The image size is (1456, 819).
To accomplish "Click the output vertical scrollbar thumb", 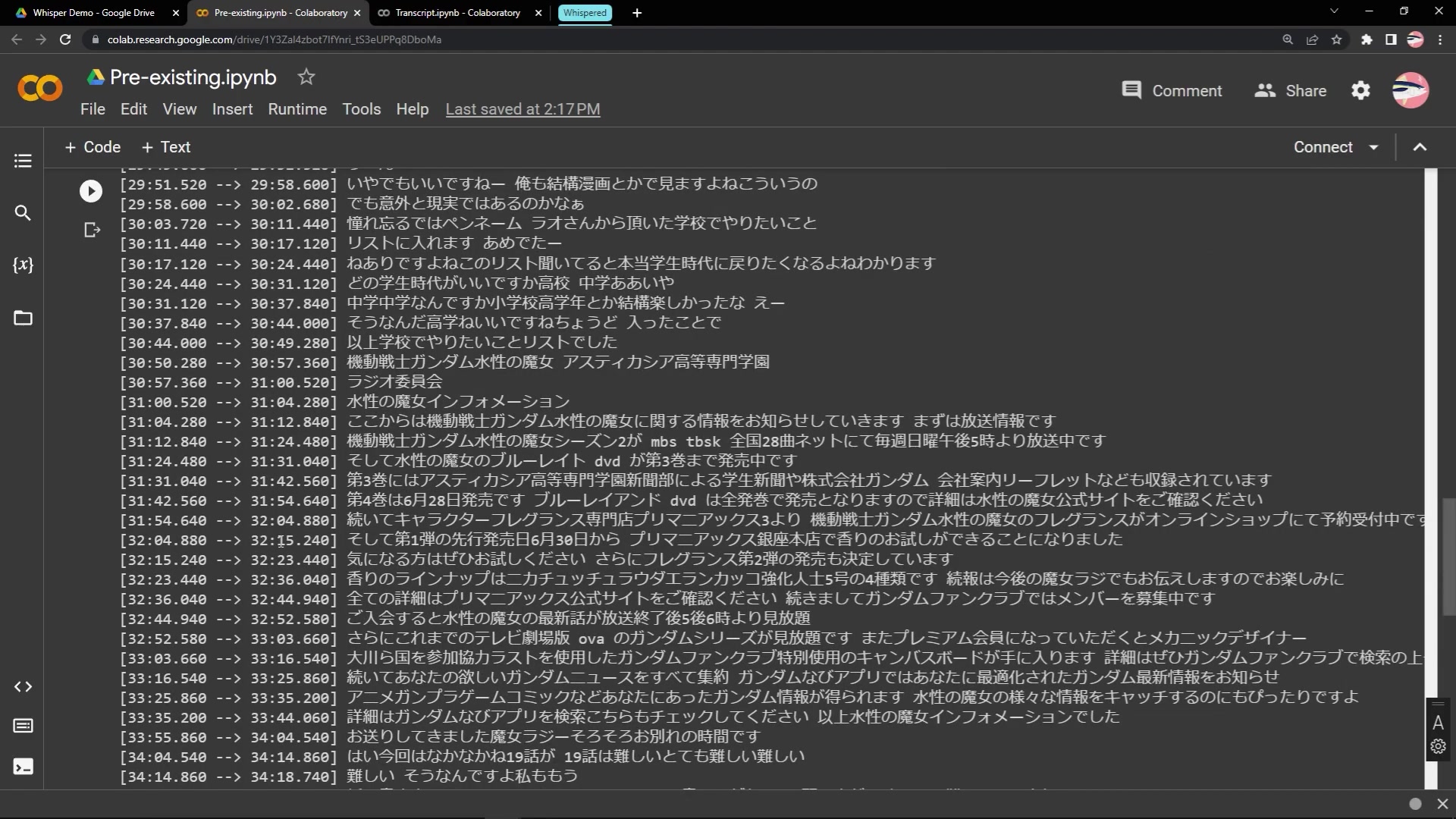I will click(1448, 557).
